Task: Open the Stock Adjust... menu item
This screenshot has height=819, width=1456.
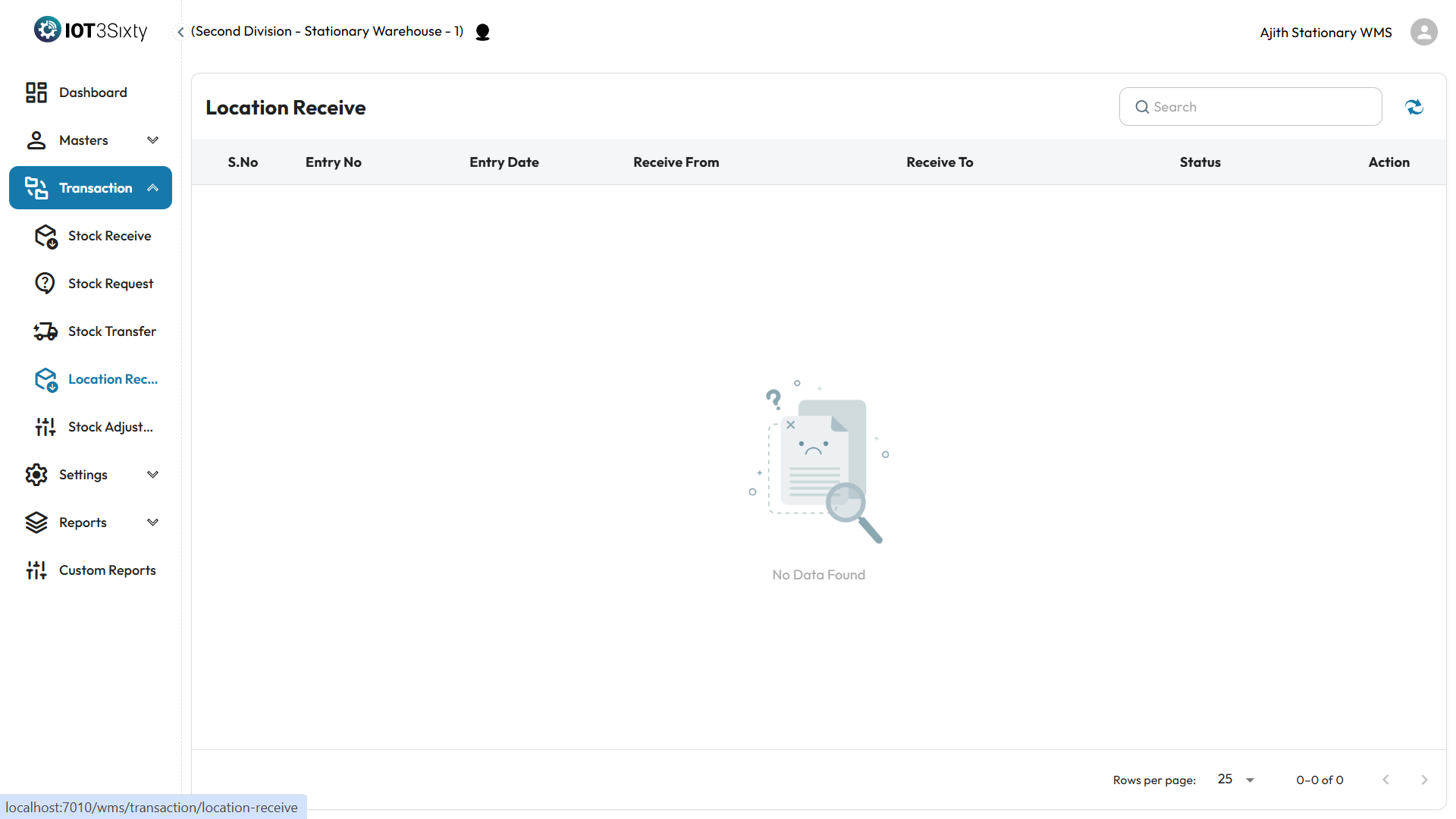Action: [x=110, y=427]
